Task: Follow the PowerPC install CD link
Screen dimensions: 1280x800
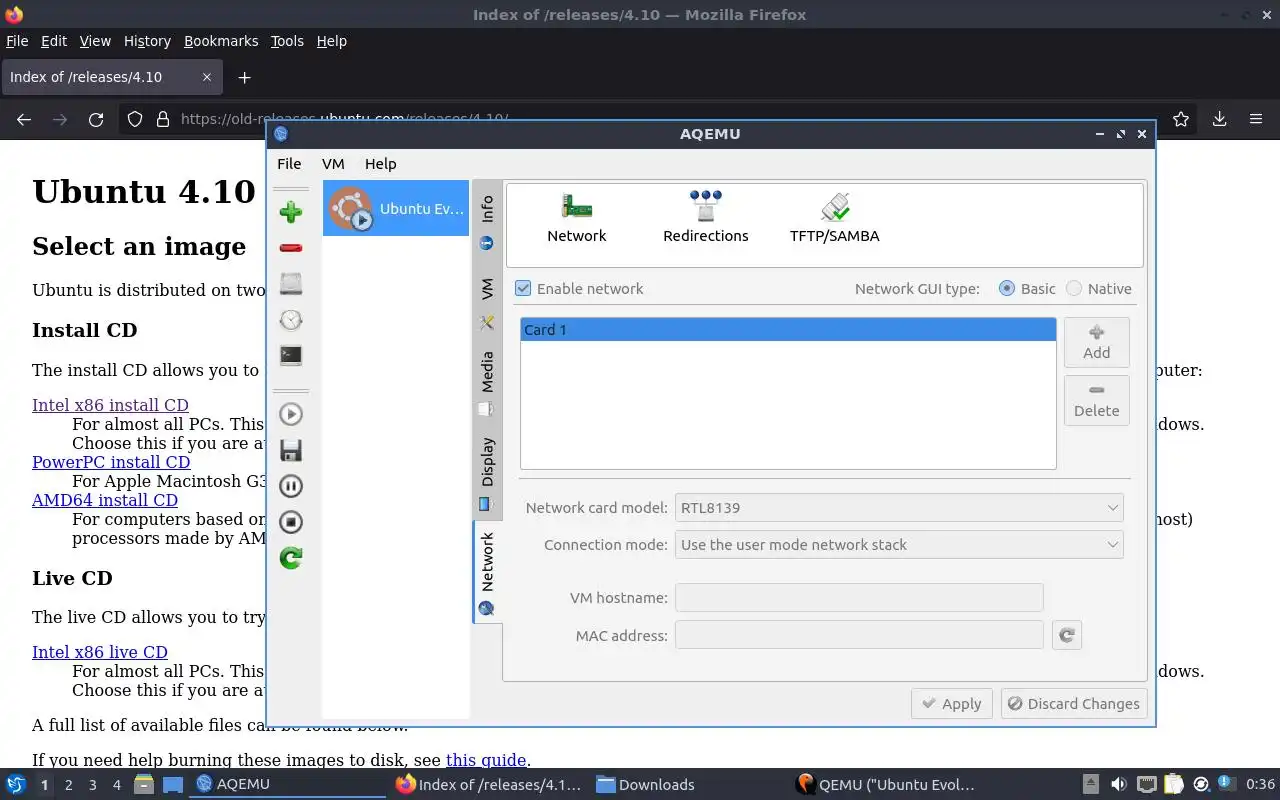Action: (111, 462)
